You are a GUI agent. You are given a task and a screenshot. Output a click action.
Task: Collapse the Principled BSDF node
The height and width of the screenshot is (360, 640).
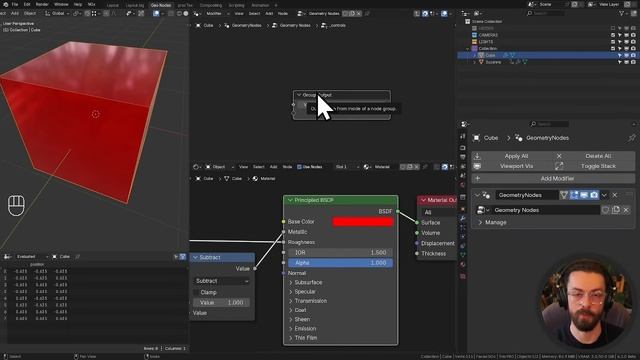pos(290,200)
